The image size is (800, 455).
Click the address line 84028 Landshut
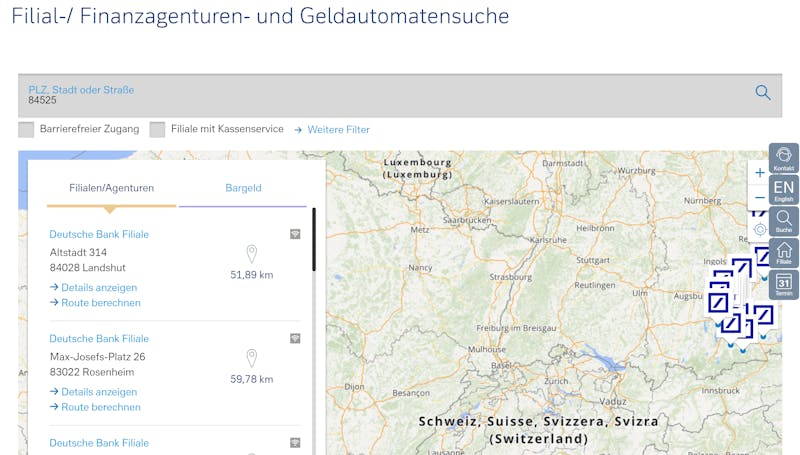coord(87,268)
